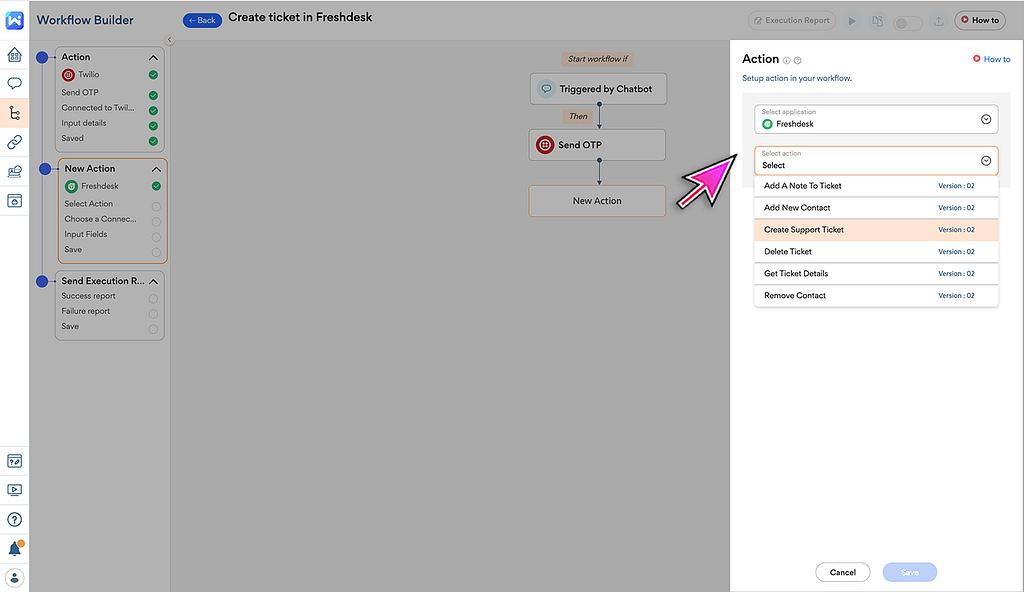Image resolution: width=1024 pixels, height=592 pixels.
Task: Click the green check next to Send OTP
Action: pos(153,95)
